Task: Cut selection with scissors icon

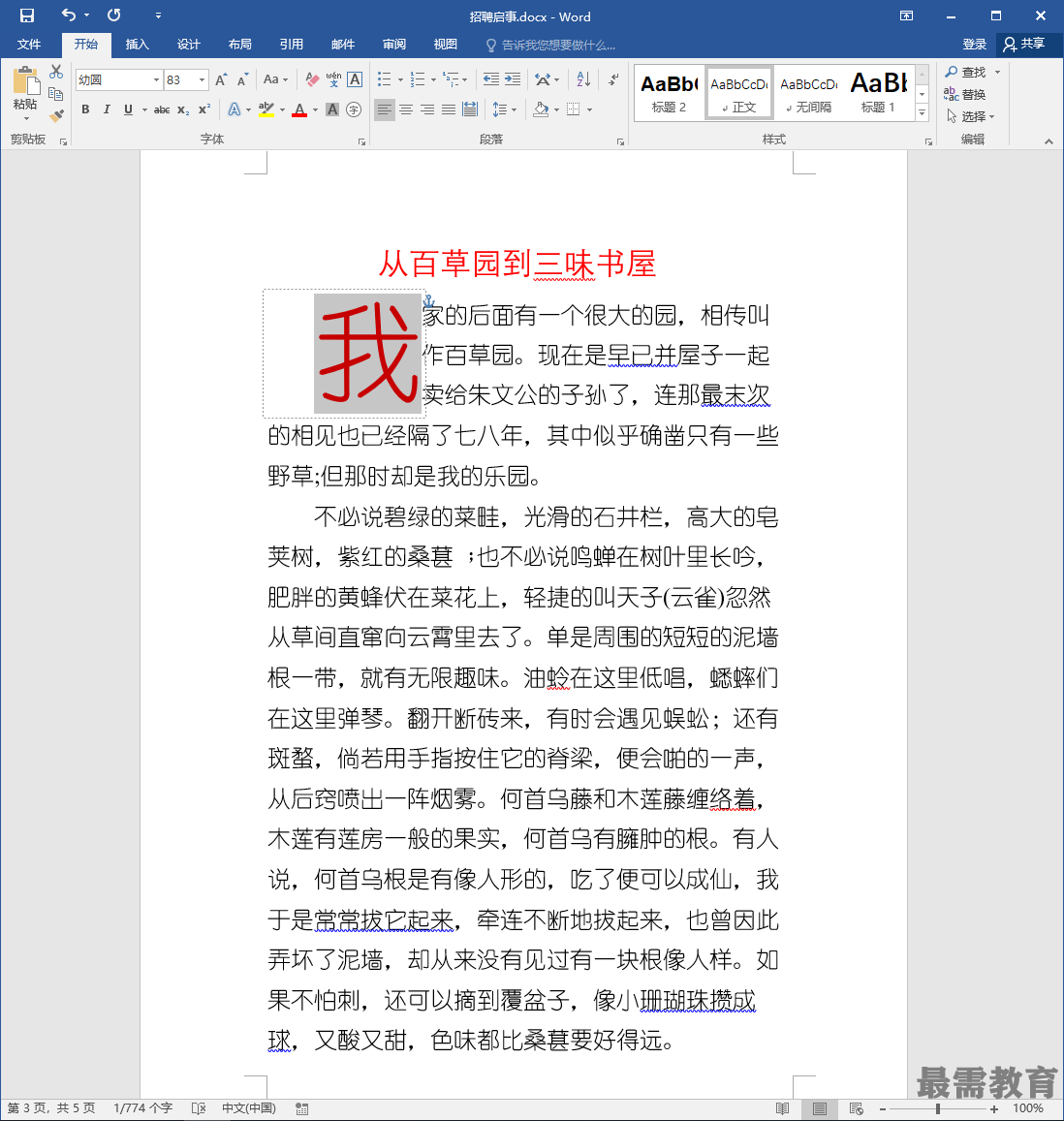Action: tap(56, 73)
